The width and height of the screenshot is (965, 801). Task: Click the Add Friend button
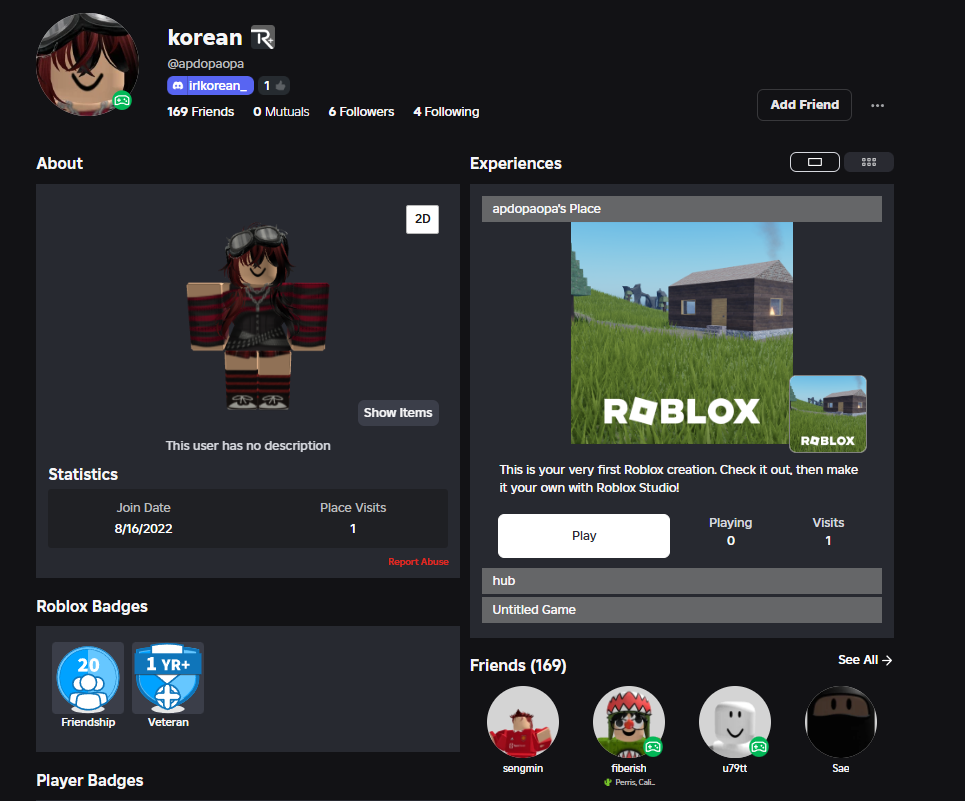tap(804, 105)
